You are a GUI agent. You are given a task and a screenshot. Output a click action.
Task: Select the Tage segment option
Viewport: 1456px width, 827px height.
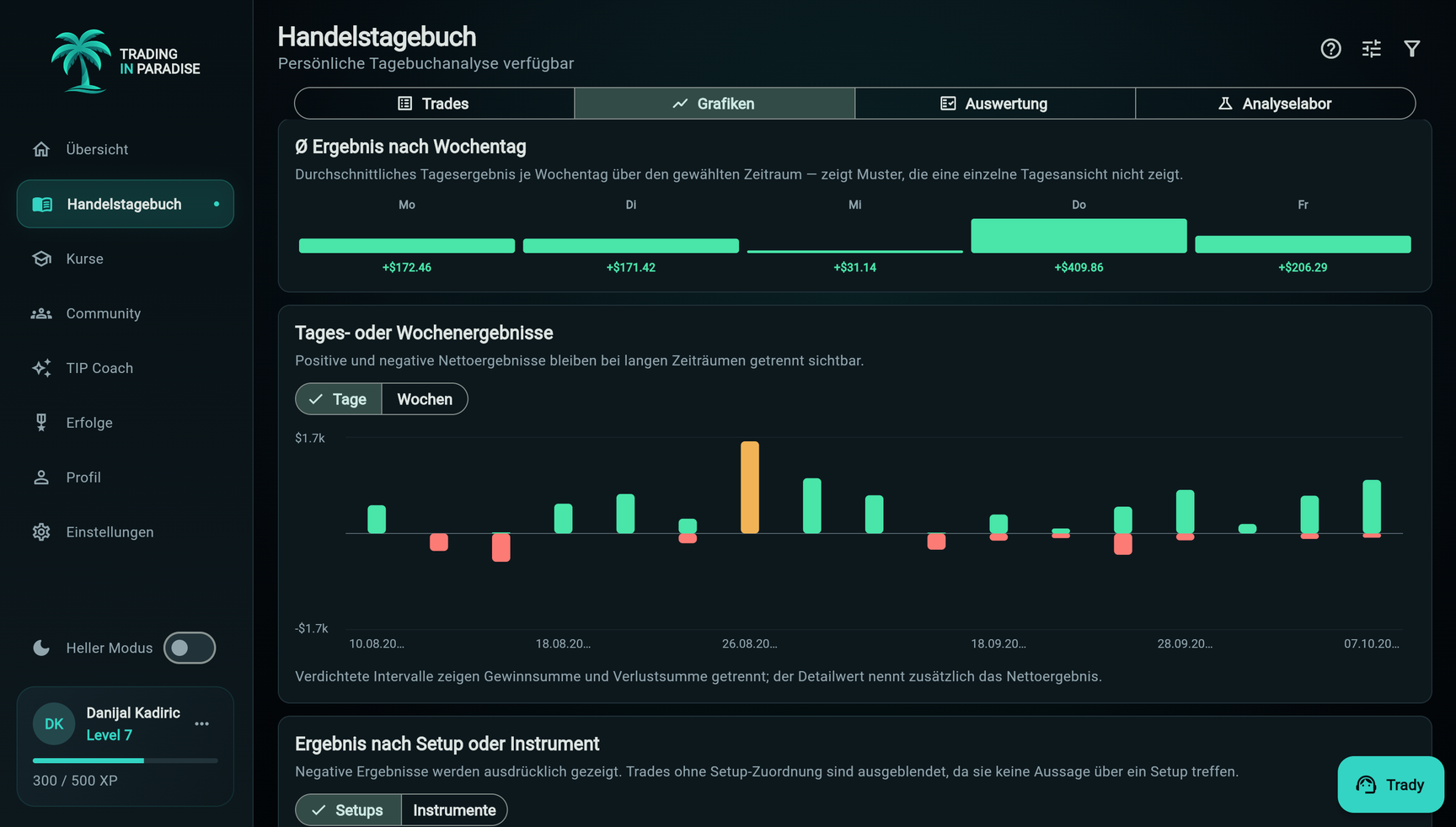pyautogui.click(x=339, y=399)
